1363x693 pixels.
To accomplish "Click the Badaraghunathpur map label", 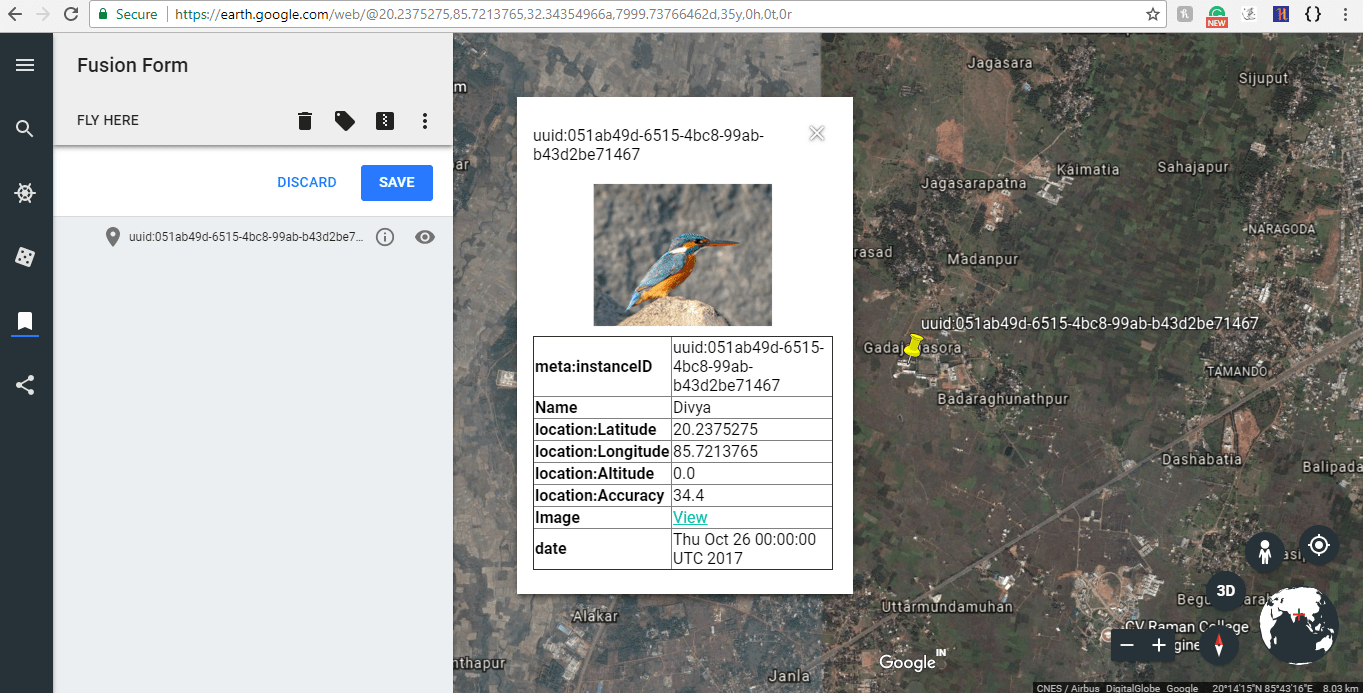I will coord(1003,398).
